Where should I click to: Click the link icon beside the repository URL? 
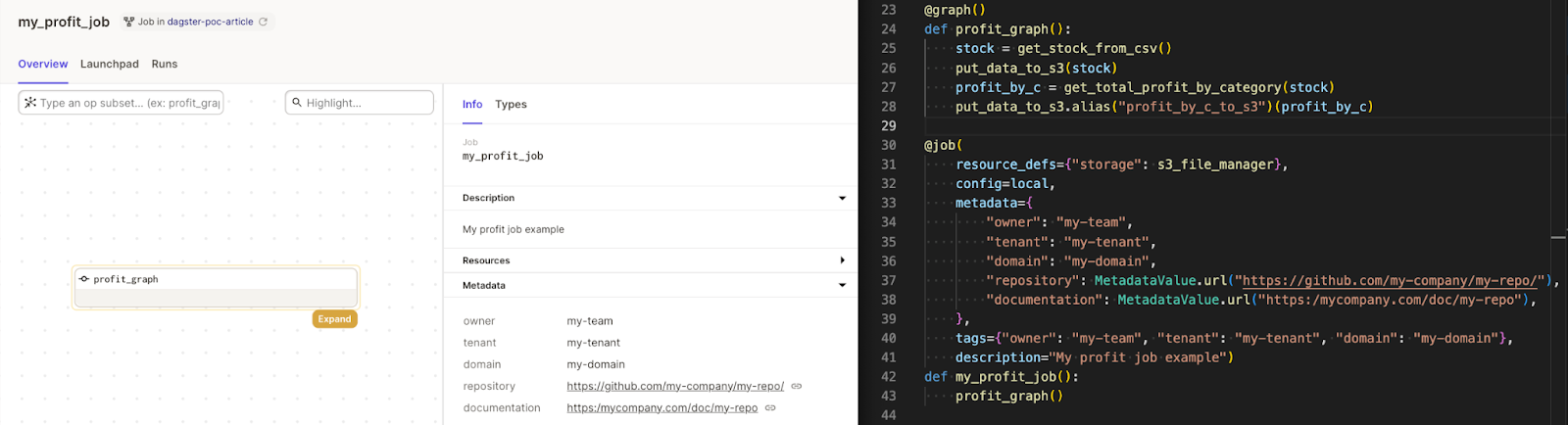click(x=796, y=387)
